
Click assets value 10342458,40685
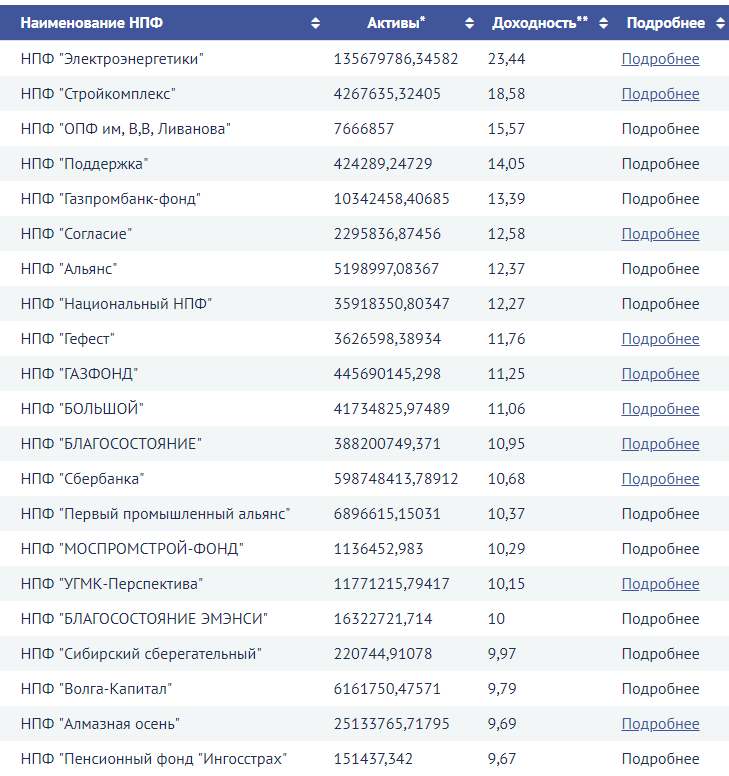coord(391,199)
